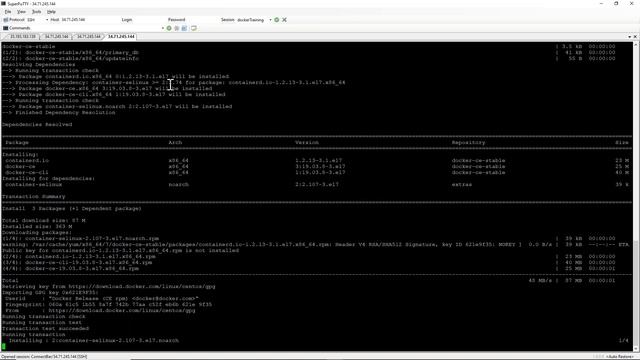The width and height of the screenshot is (640, 360).
Task: Click X icon beside green connect icon
Action: tap(284, 20)
